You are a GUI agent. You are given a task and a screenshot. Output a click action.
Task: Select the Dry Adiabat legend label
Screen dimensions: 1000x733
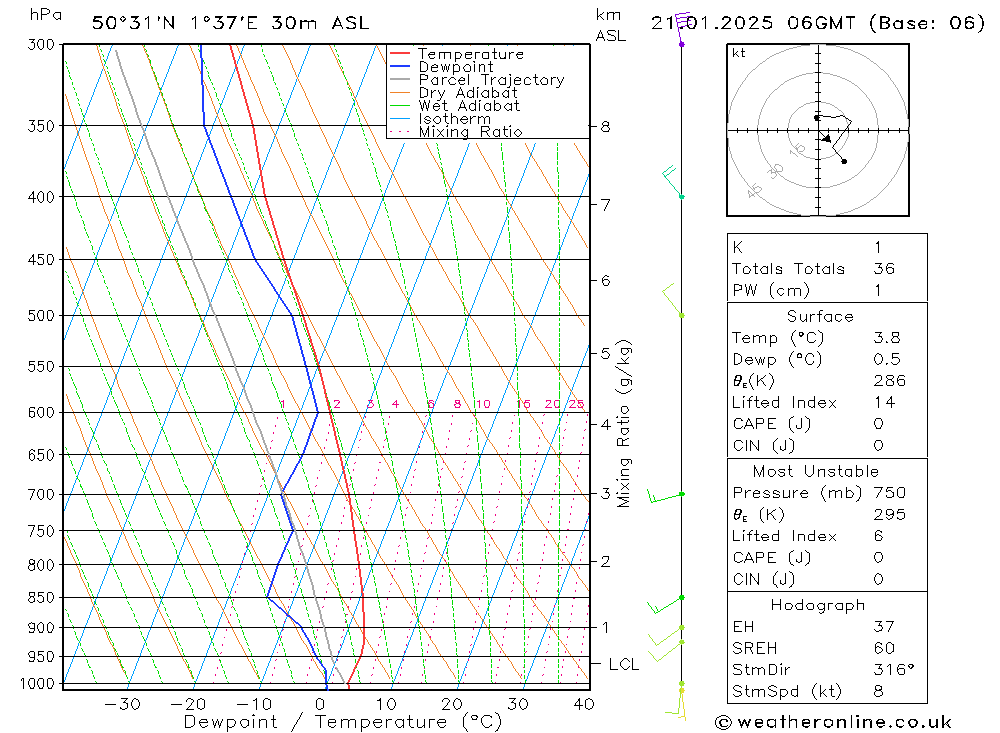(467, 93)
